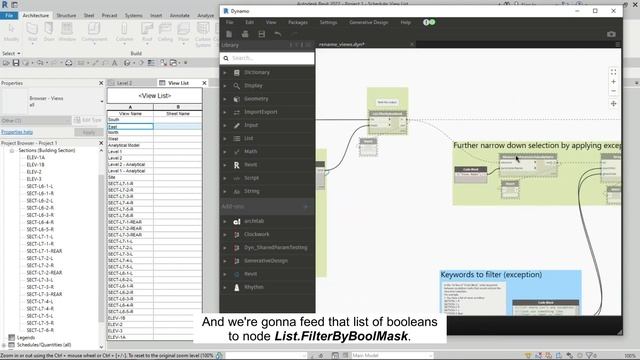Open the Dynamo Settings menu
The height and width of the screenshot is (360, 640).
[x=328, y=22]
